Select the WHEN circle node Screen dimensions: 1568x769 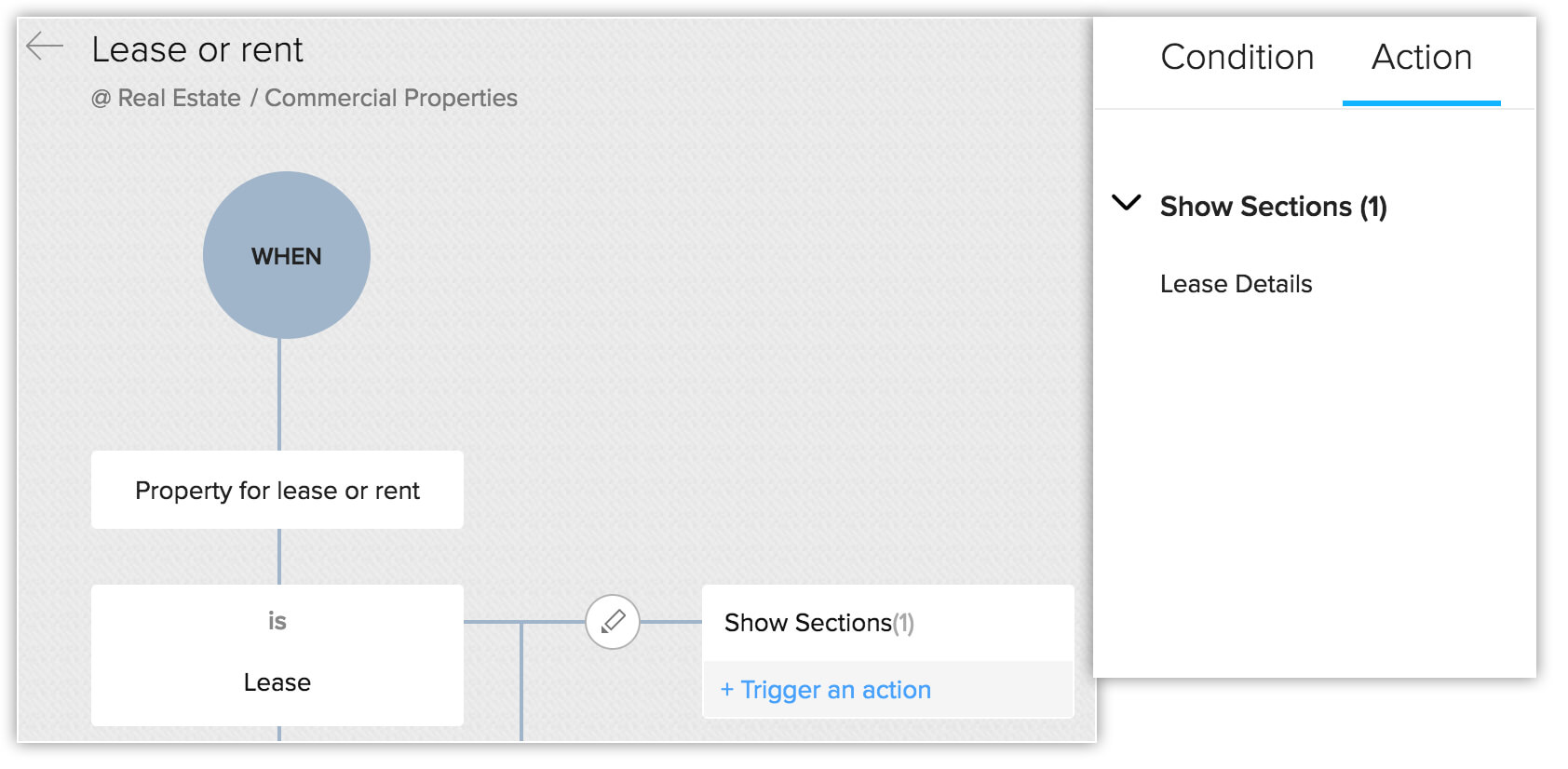coord(287,255)
